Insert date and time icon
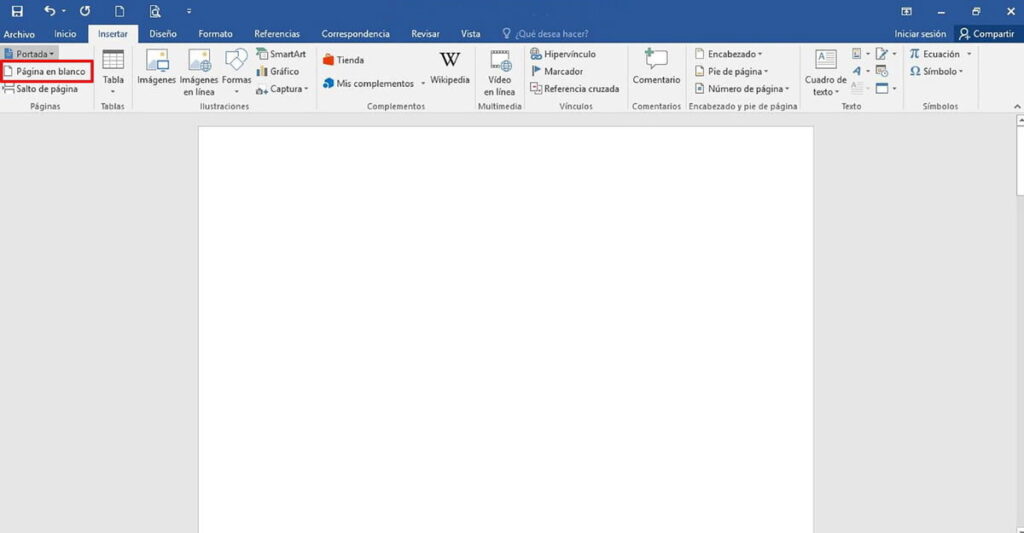Screen dimensions: 1024x533 882,71
